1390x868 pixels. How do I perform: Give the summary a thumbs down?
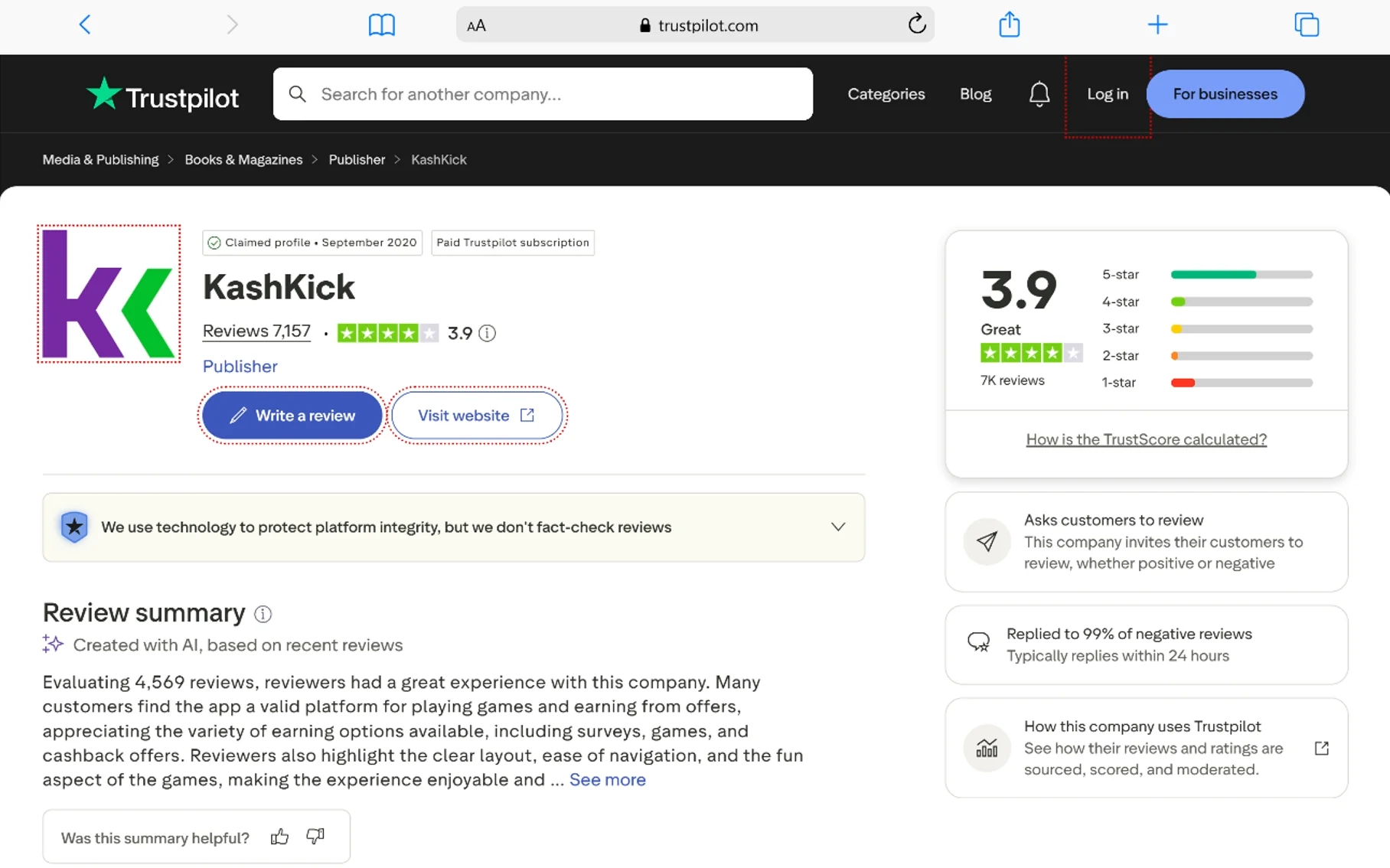pyautogui.click(x=315, y=837)
